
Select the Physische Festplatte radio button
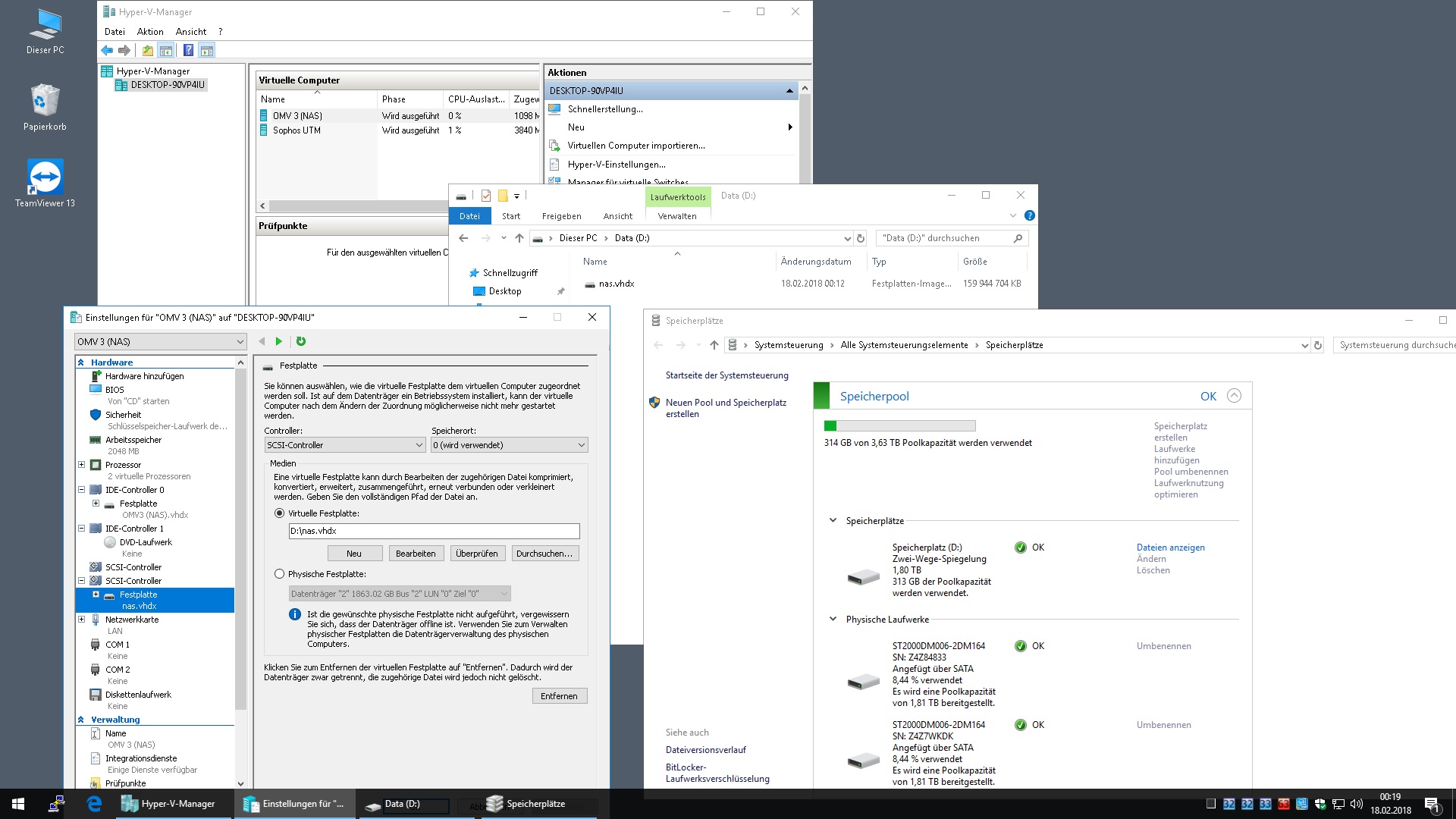(280, 574)
